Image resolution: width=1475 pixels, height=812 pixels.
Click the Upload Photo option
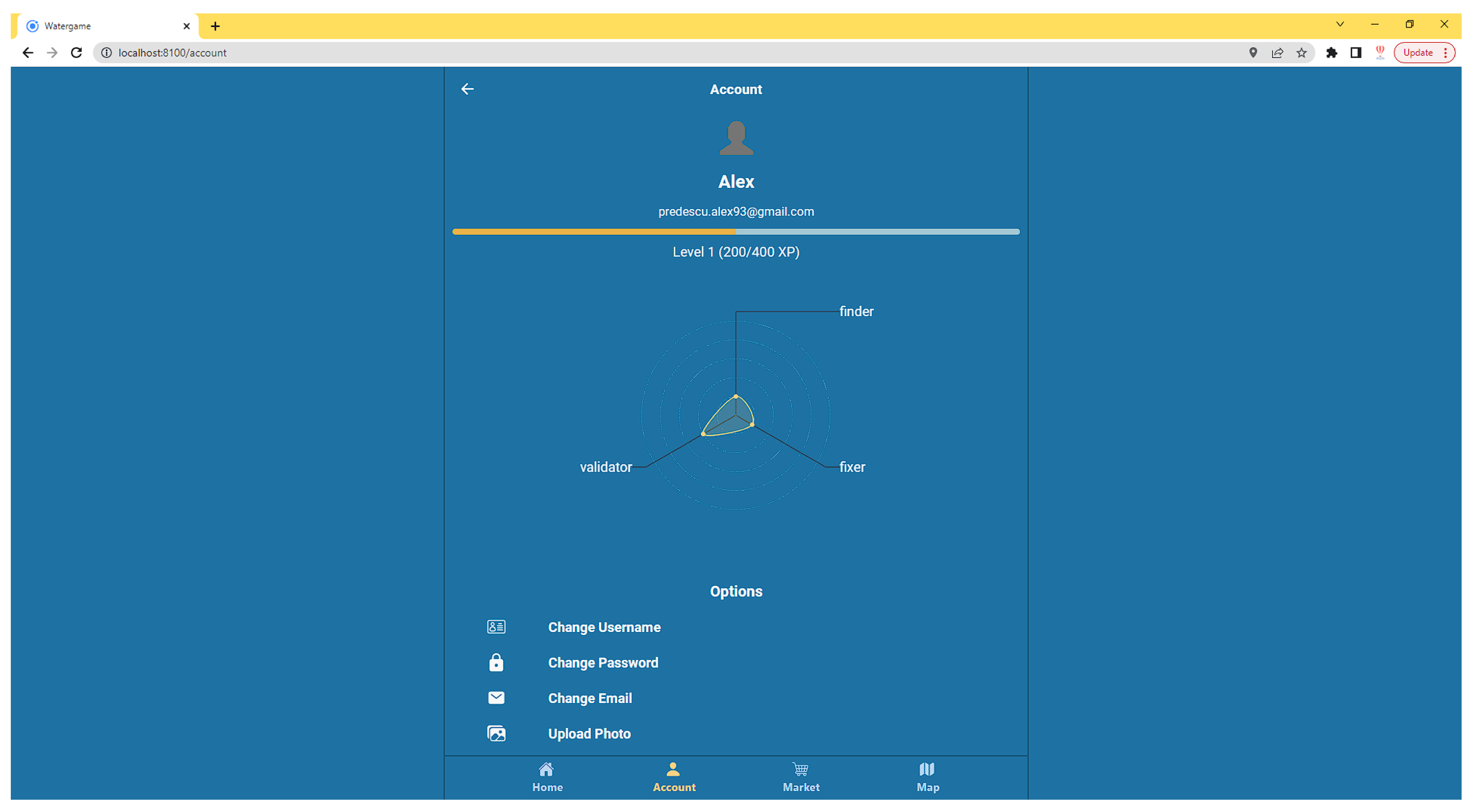[589, 733]
